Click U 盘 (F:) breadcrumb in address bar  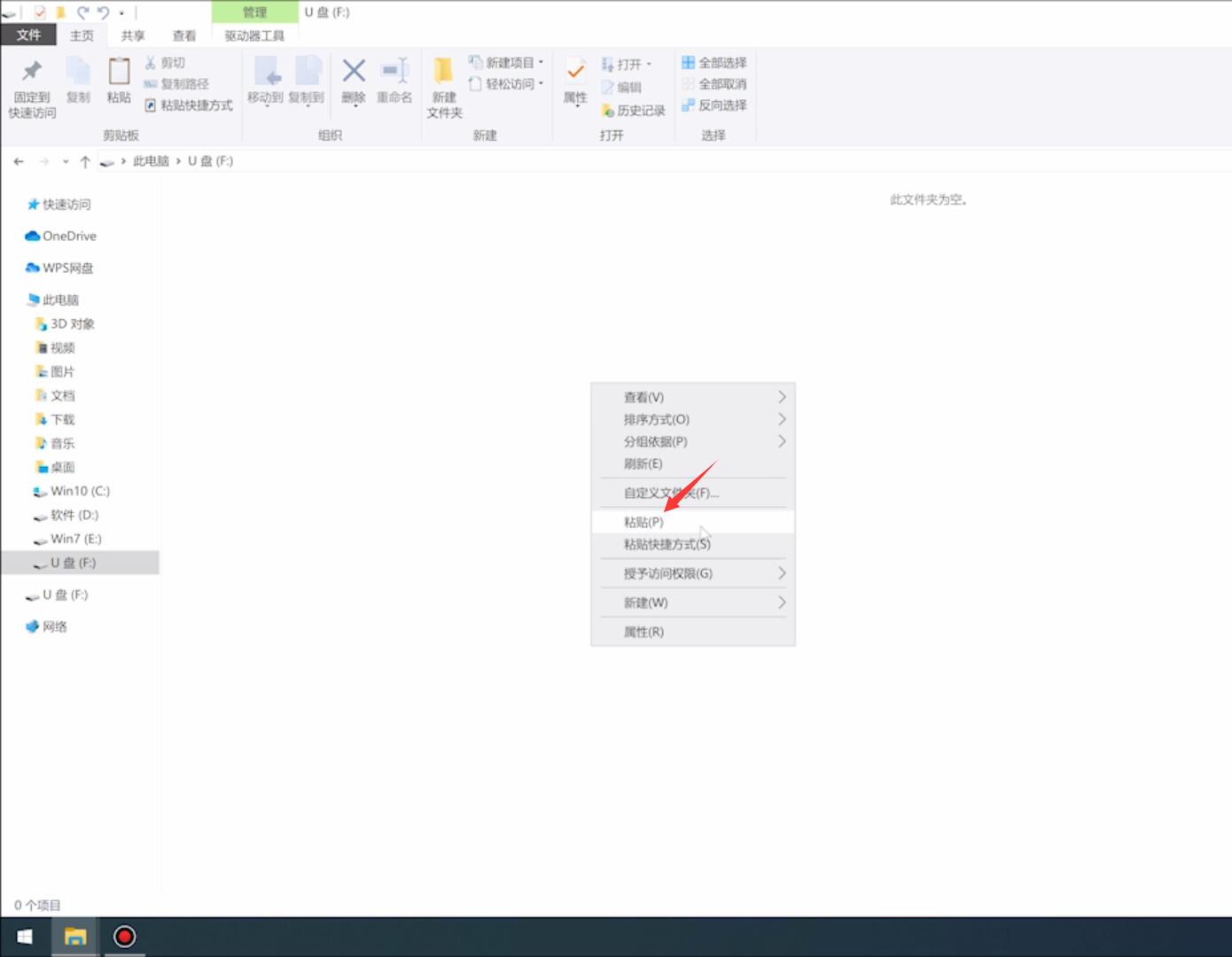[x=210, y=161]
